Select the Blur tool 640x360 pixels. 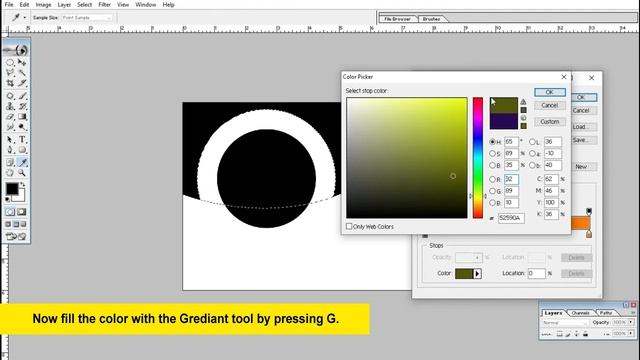click(x=10, y=127)
